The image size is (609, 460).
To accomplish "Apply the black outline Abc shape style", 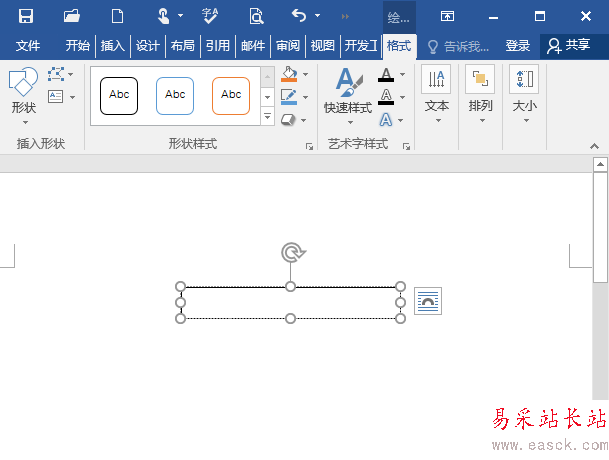I will [119, 96].
